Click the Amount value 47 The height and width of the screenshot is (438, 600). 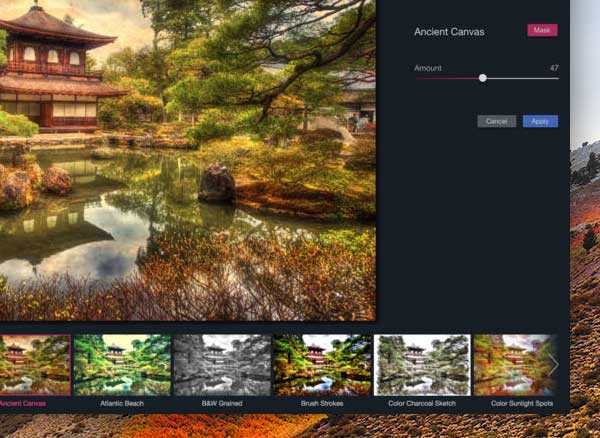[554, 68]
